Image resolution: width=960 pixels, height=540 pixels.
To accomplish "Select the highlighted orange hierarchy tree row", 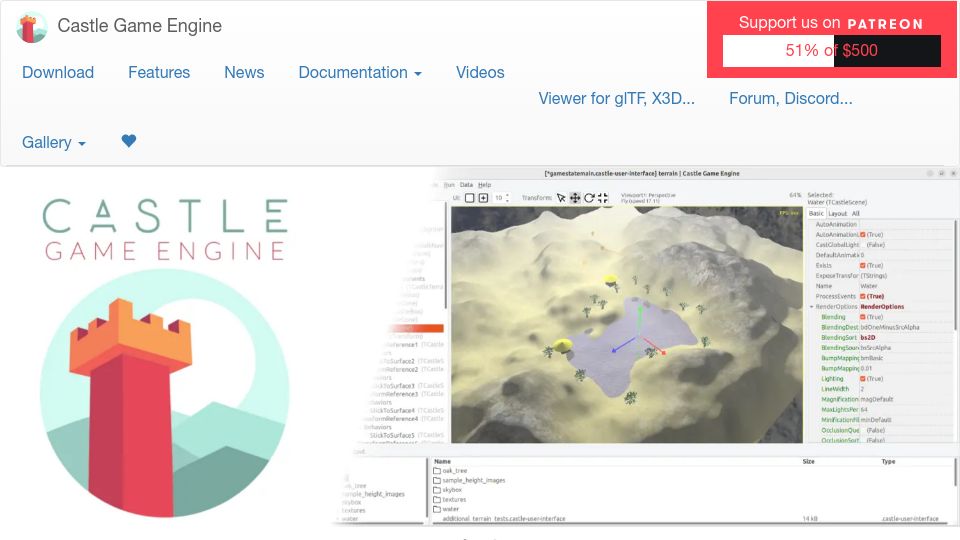I will (417, 328).
